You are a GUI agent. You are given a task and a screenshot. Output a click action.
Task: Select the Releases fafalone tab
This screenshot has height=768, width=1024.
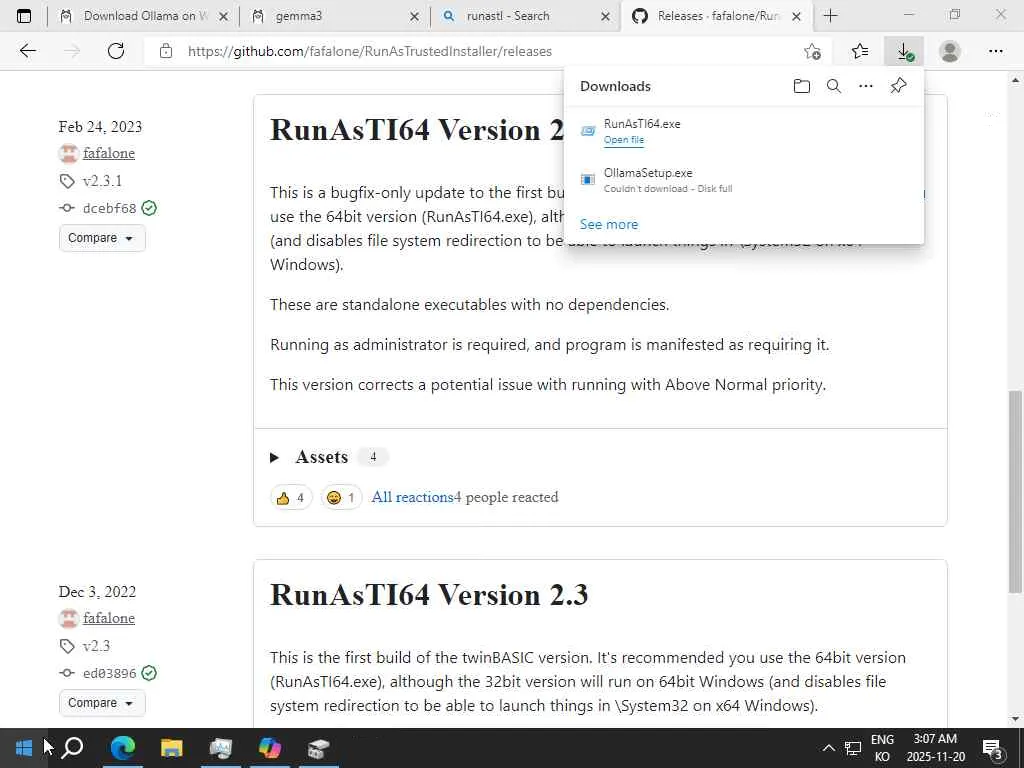coord(715,16)
